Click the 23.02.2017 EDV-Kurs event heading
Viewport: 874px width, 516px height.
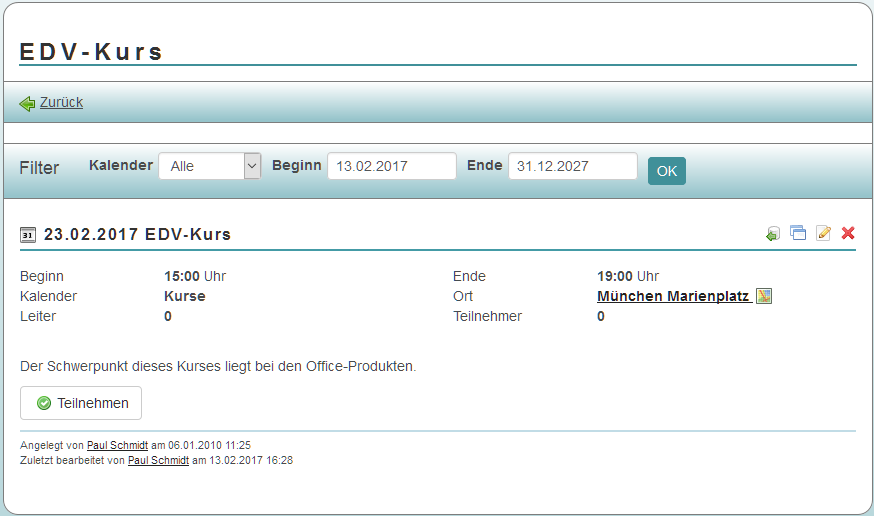click(x=137, y=235)
